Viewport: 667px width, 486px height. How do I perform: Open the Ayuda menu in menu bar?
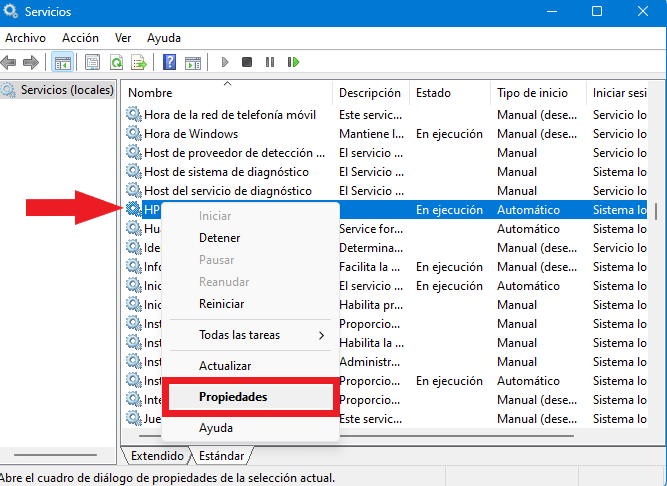(x=164, y=38)
